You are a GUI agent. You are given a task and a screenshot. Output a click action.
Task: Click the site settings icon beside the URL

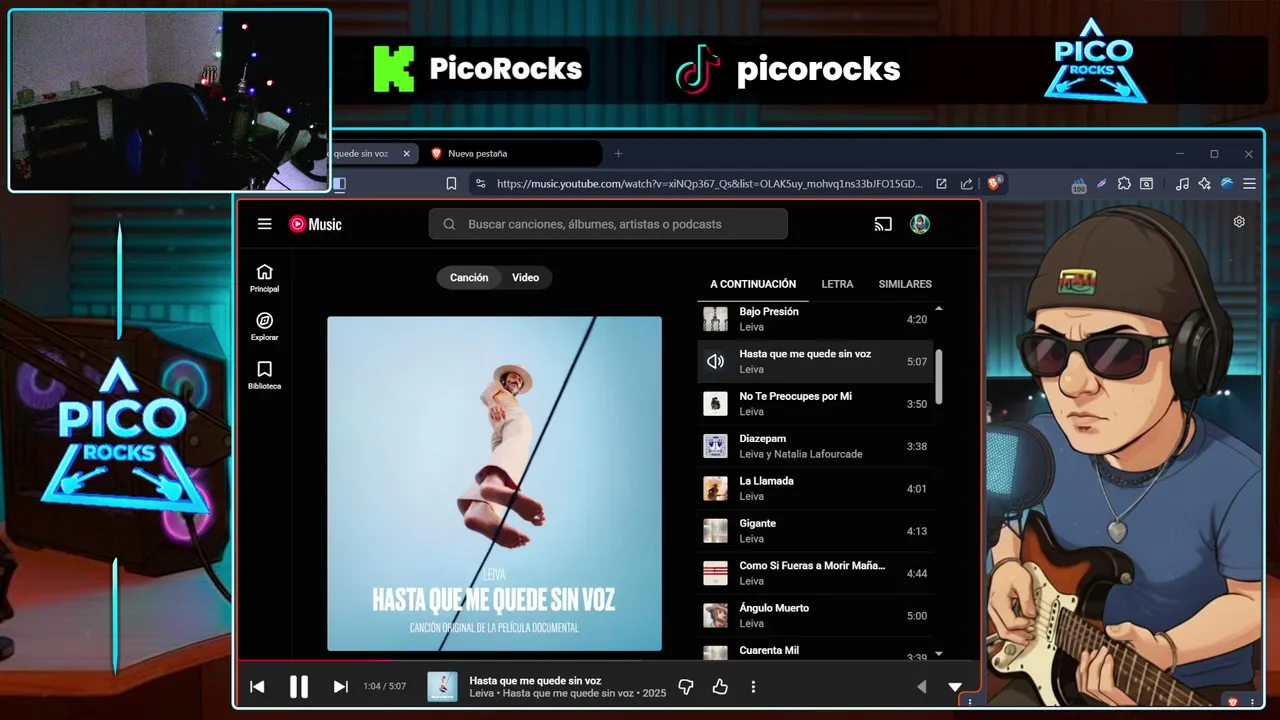click(x=480, y=184)
